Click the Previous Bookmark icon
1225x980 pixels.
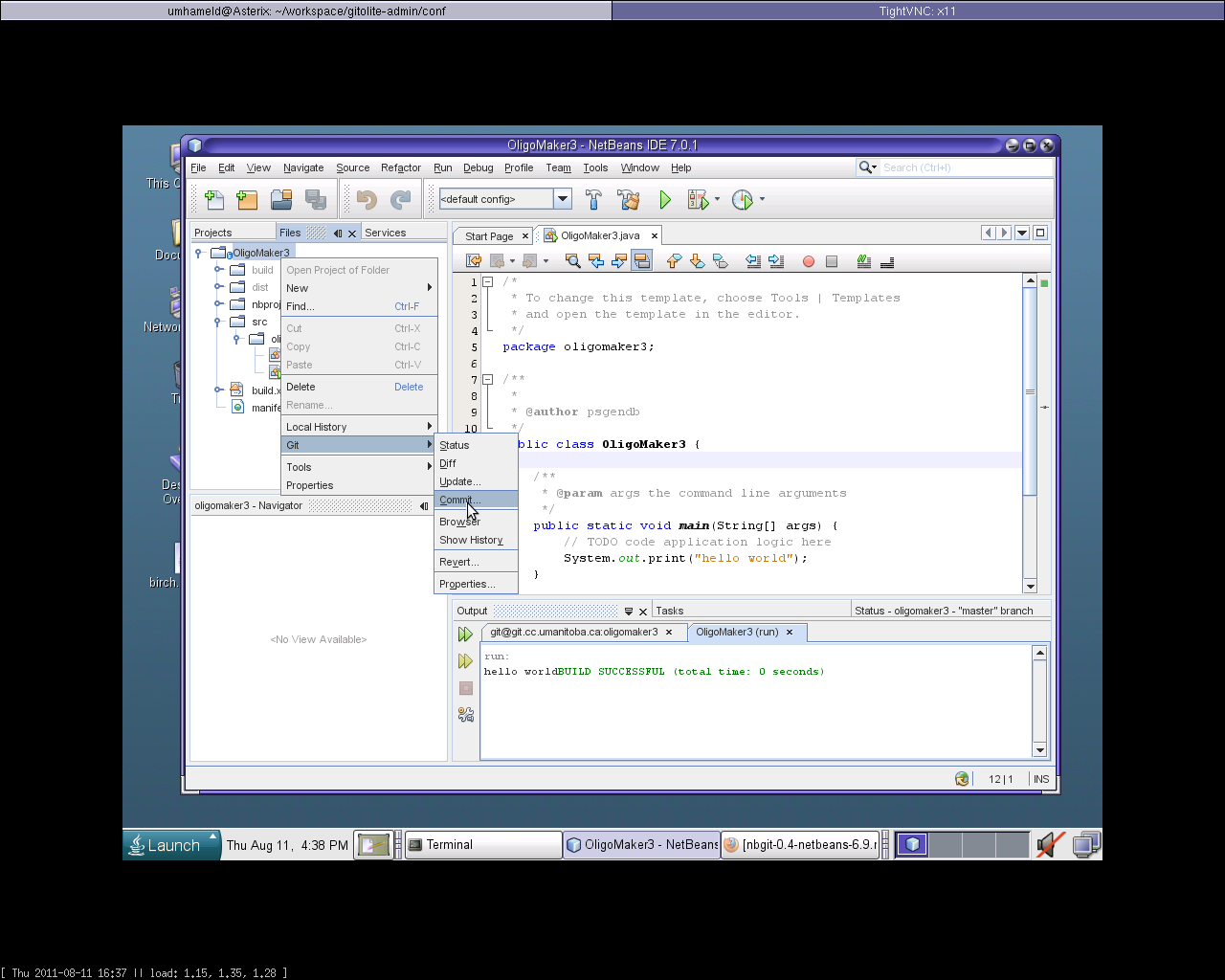pyautogui.click(x=674, y=260)
